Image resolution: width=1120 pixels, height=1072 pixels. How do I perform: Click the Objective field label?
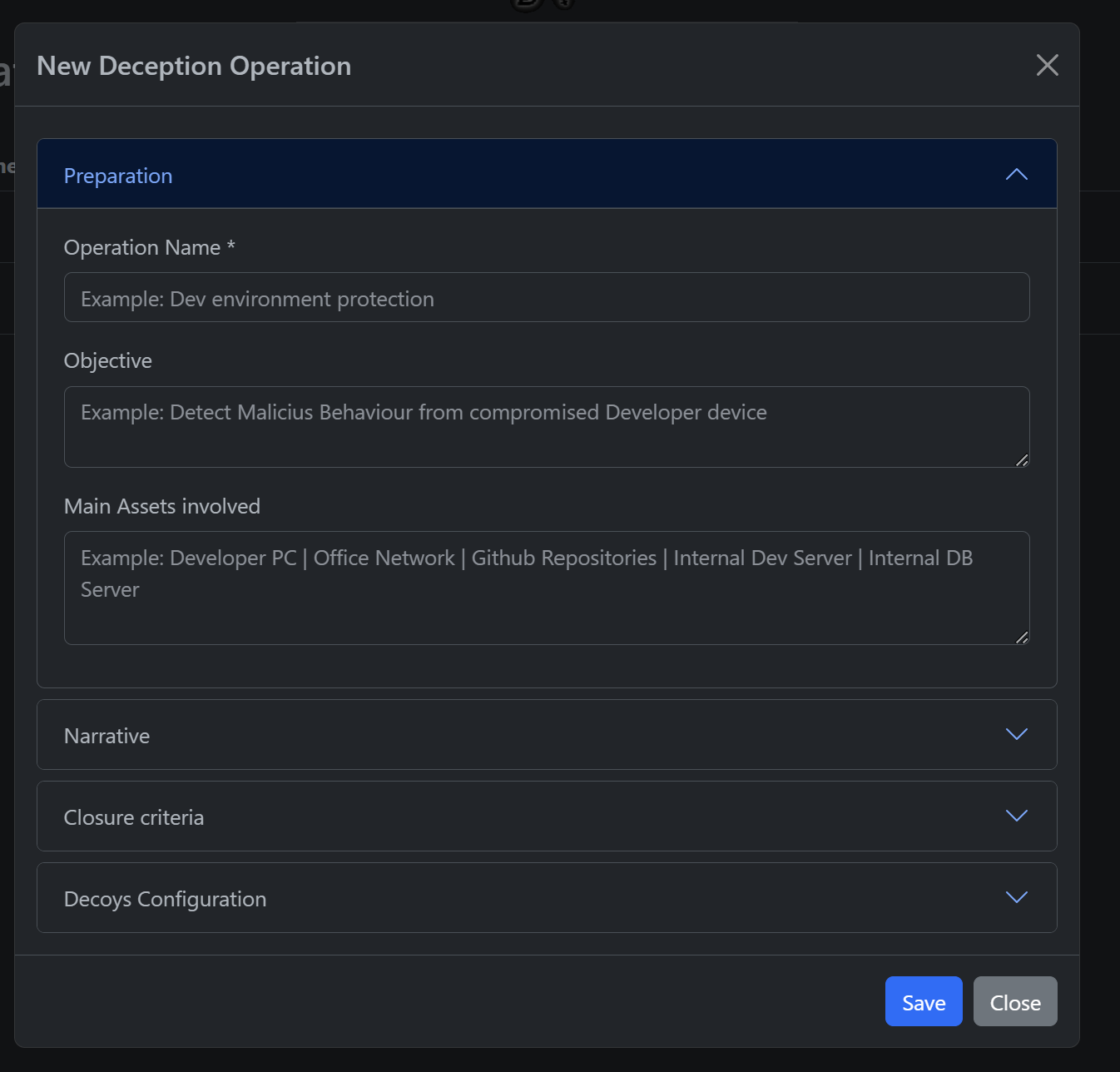[108, 360]
